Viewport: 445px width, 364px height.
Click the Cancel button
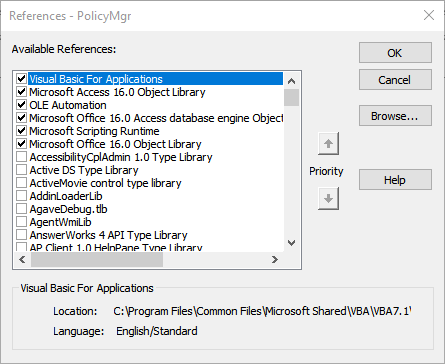click(x=395, y=80)
